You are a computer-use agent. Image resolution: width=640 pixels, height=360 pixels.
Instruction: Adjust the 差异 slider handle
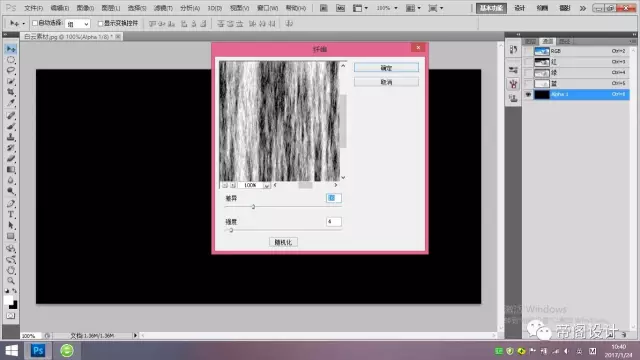pos(253,207)
